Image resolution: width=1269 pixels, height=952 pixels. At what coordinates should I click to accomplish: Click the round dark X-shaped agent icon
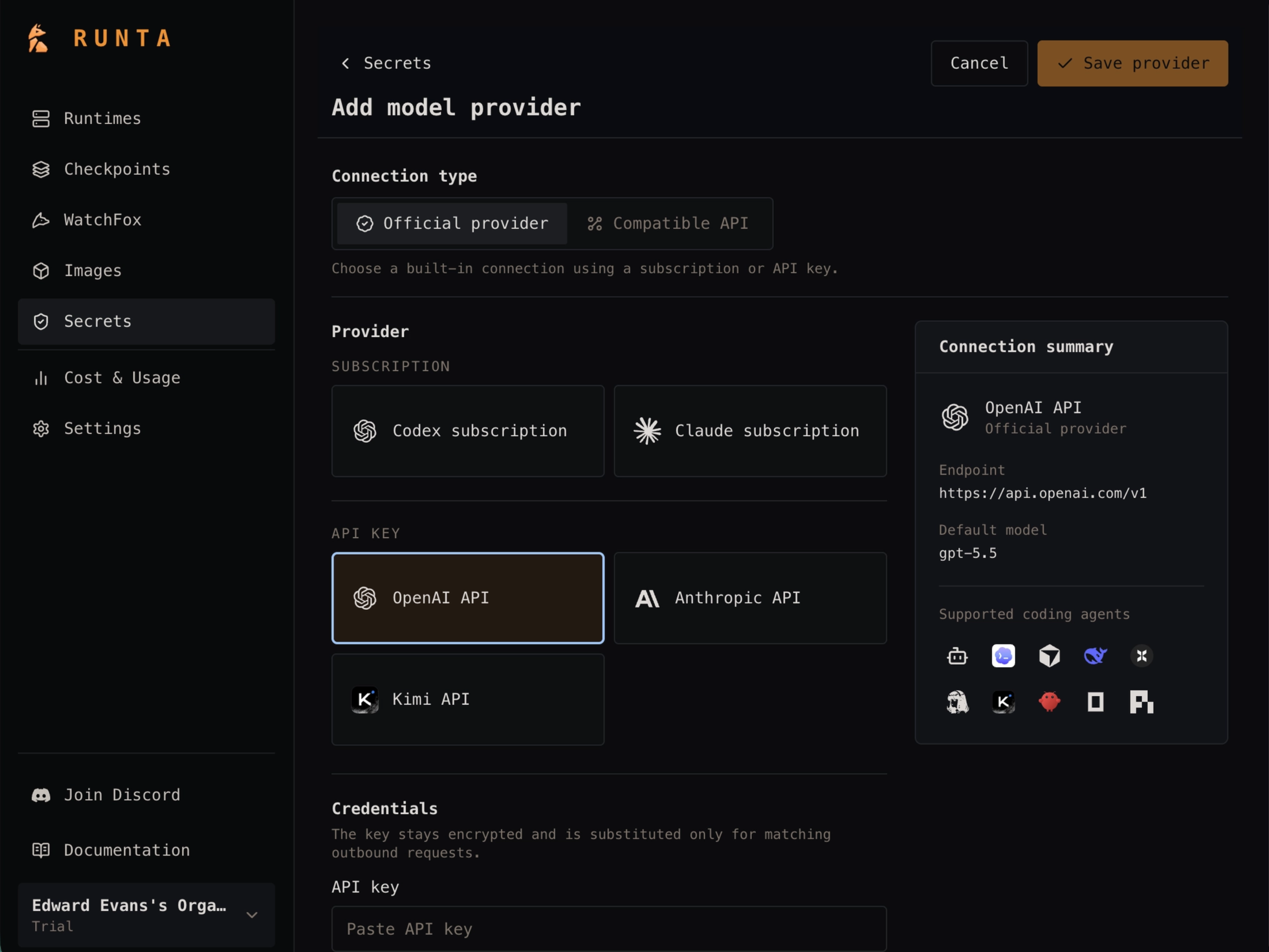click(x=1141, y=656)
